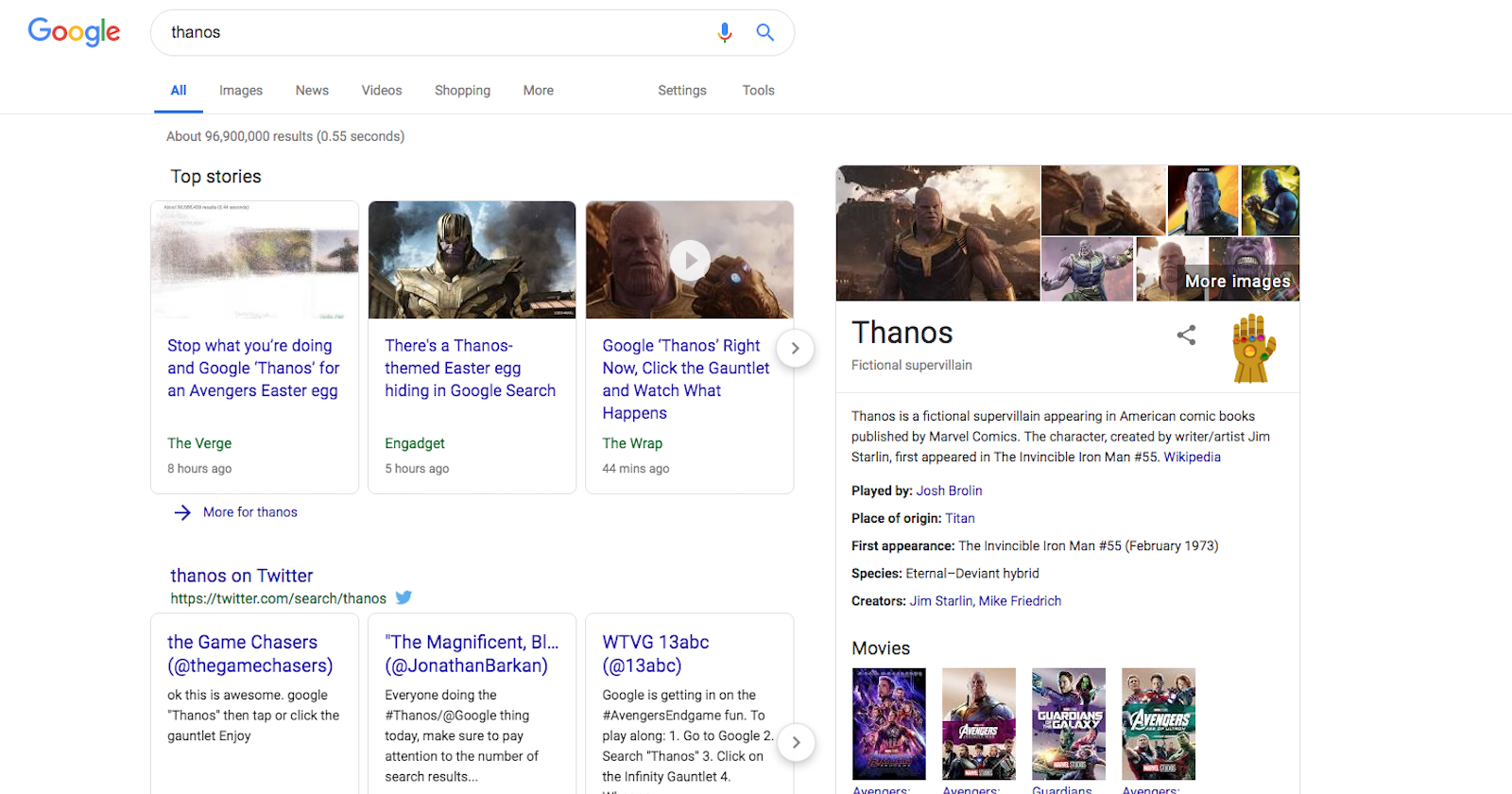
Task: Open The Verge story thumbnail image
Action: 254,260
